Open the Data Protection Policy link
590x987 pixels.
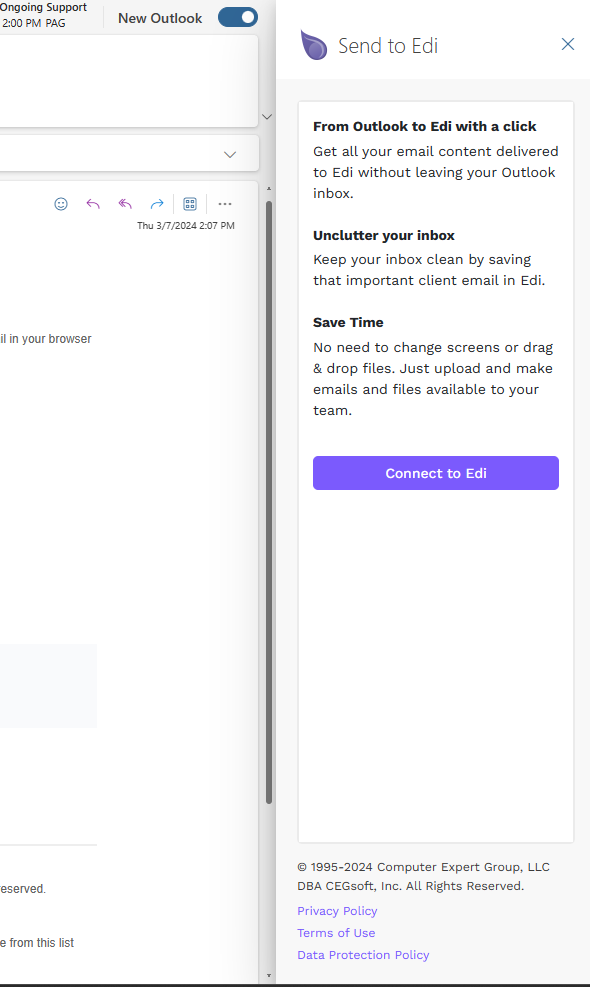(x=363, y=955)
